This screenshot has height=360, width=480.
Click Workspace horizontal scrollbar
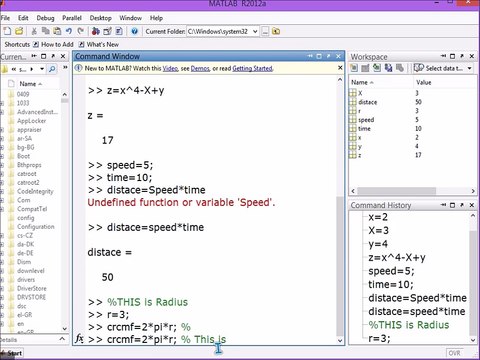coord(396,191)
